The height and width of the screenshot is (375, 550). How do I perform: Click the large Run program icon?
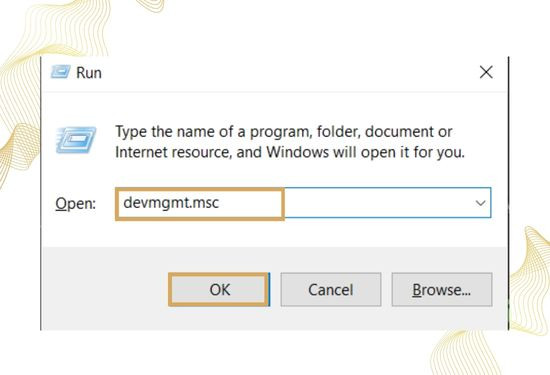point(76,140)
